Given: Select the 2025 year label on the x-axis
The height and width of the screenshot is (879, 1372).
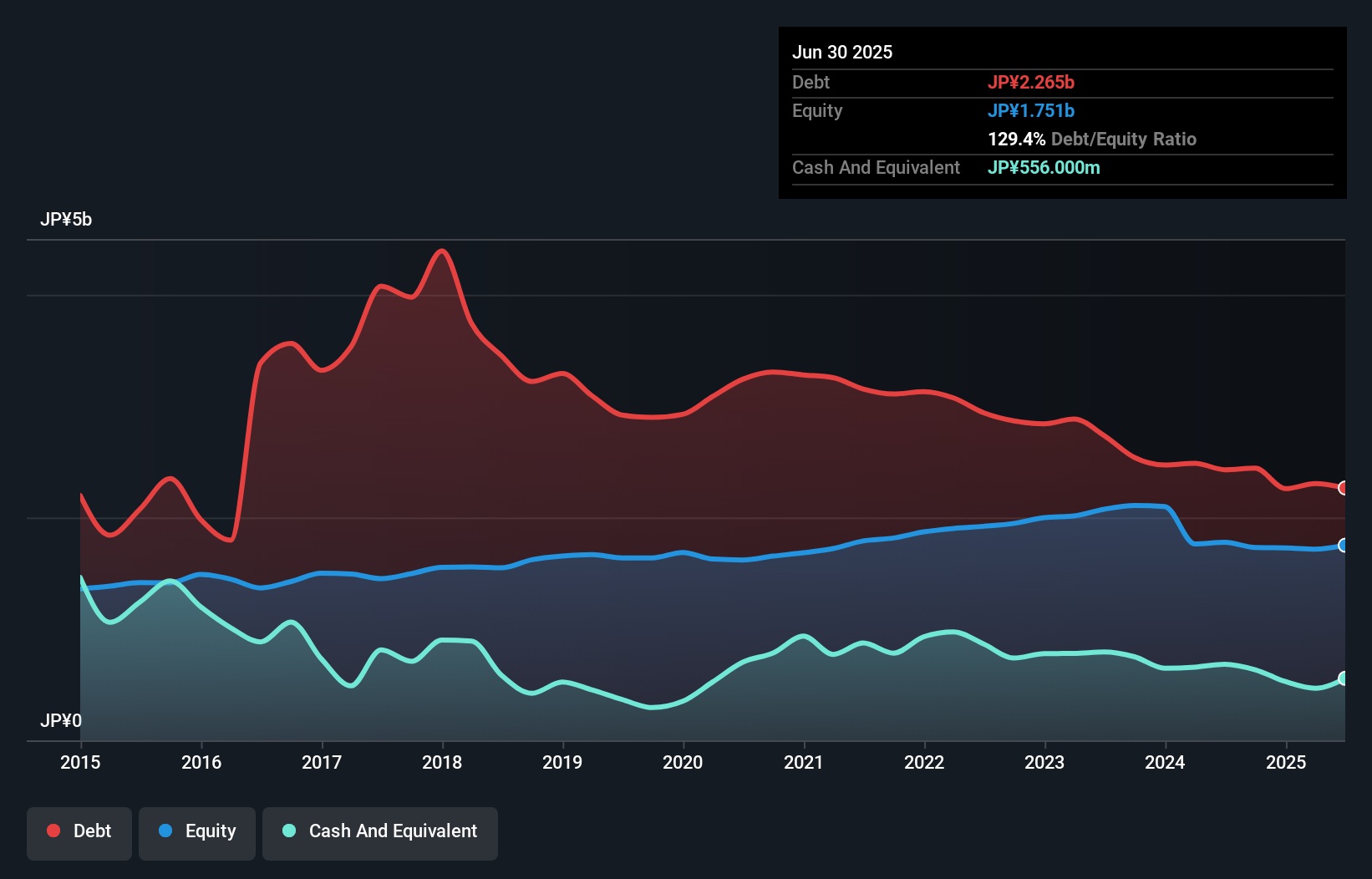Looking at the screenshot, I should 1286,762.
